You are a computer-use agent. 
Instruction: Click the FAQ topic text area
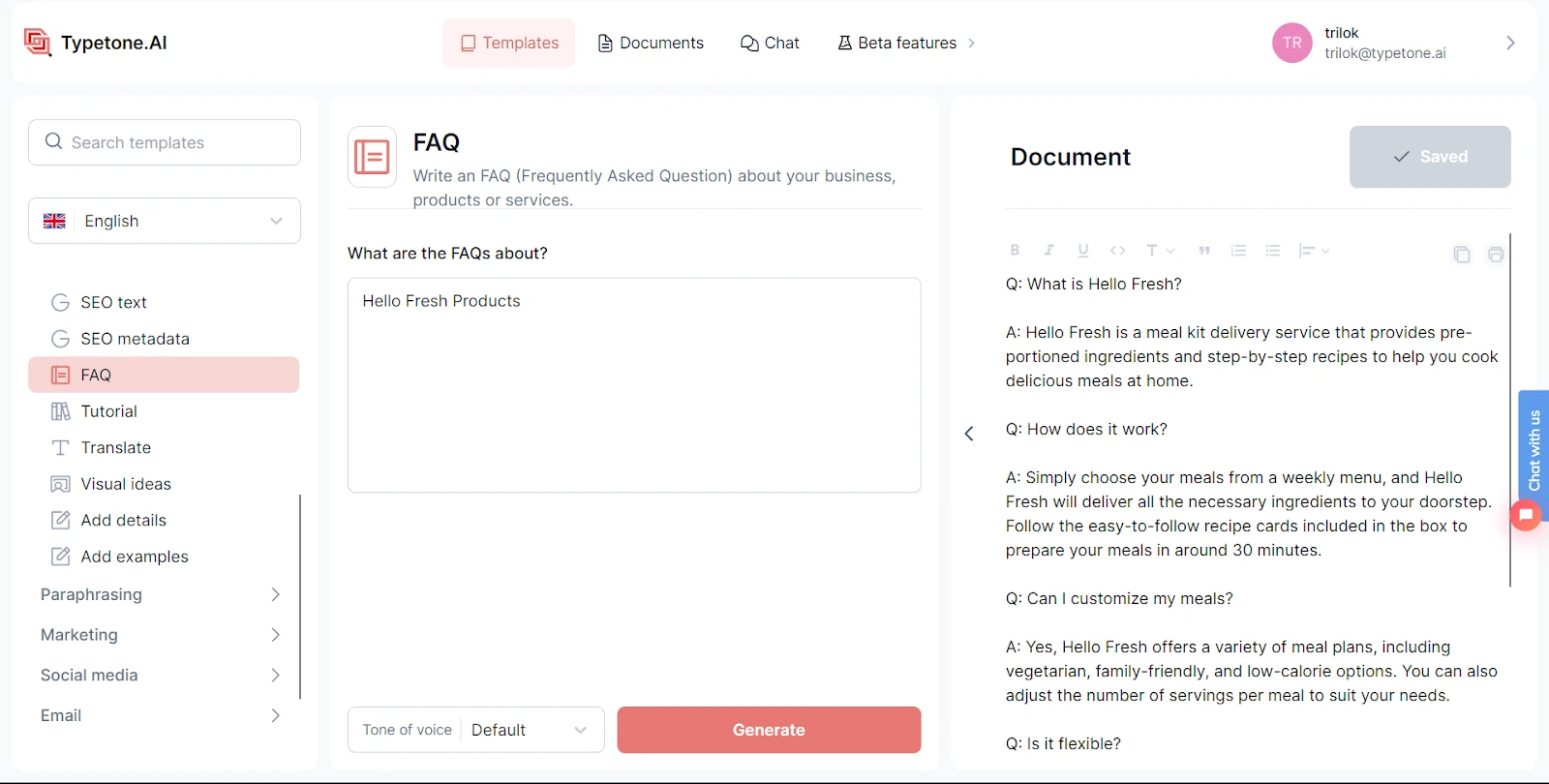point(634,385)
